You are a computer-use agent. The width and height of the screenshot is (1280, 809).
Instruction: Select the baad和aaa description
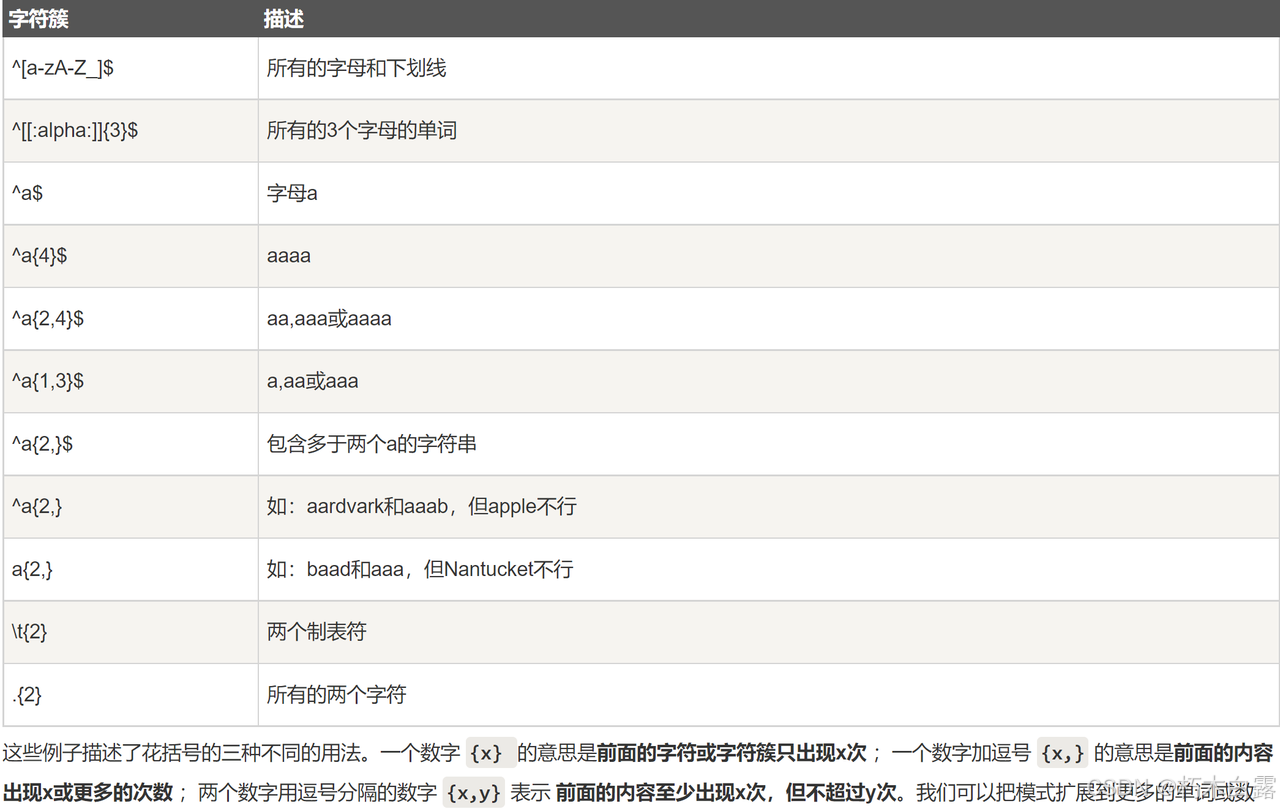420,570
